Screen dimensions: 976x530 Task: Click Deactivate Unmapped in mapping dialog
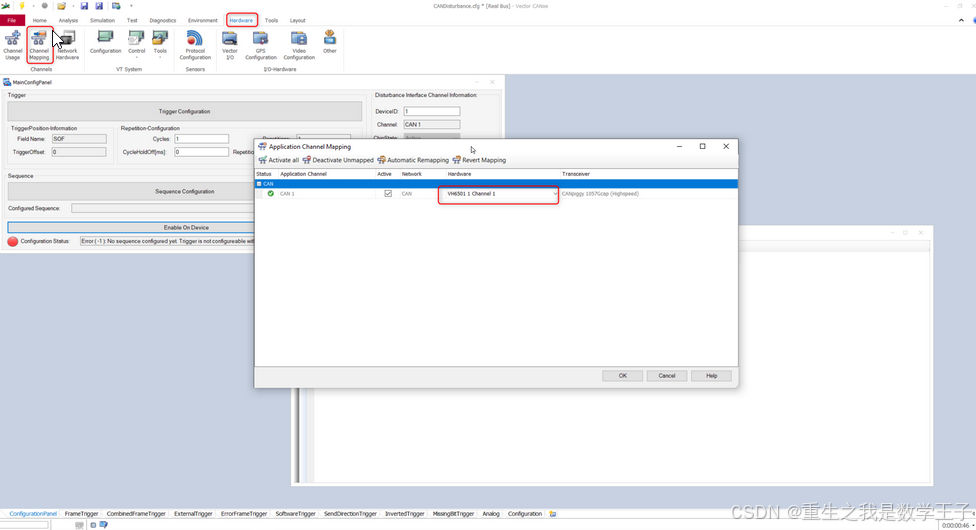[x=338, y=160]
